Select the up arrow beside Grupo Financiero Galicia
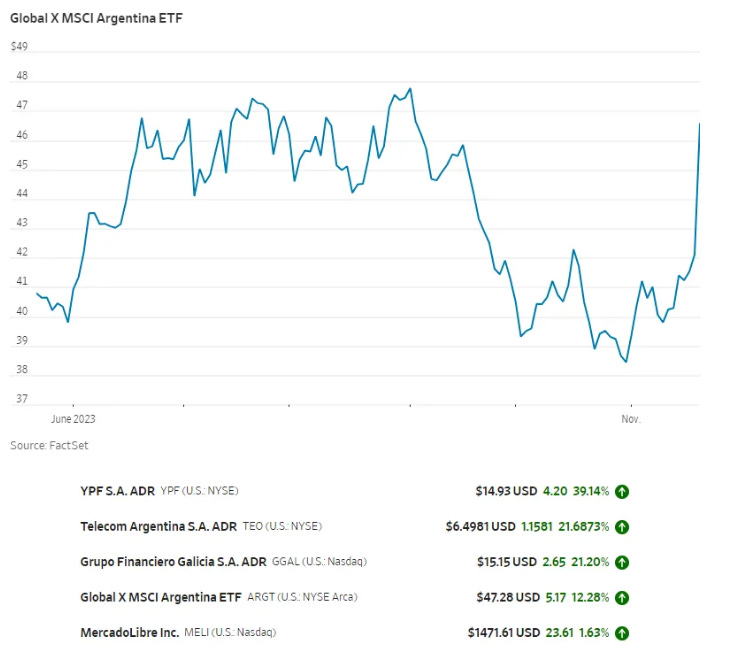The image size is (729, 664). [622, 562]
